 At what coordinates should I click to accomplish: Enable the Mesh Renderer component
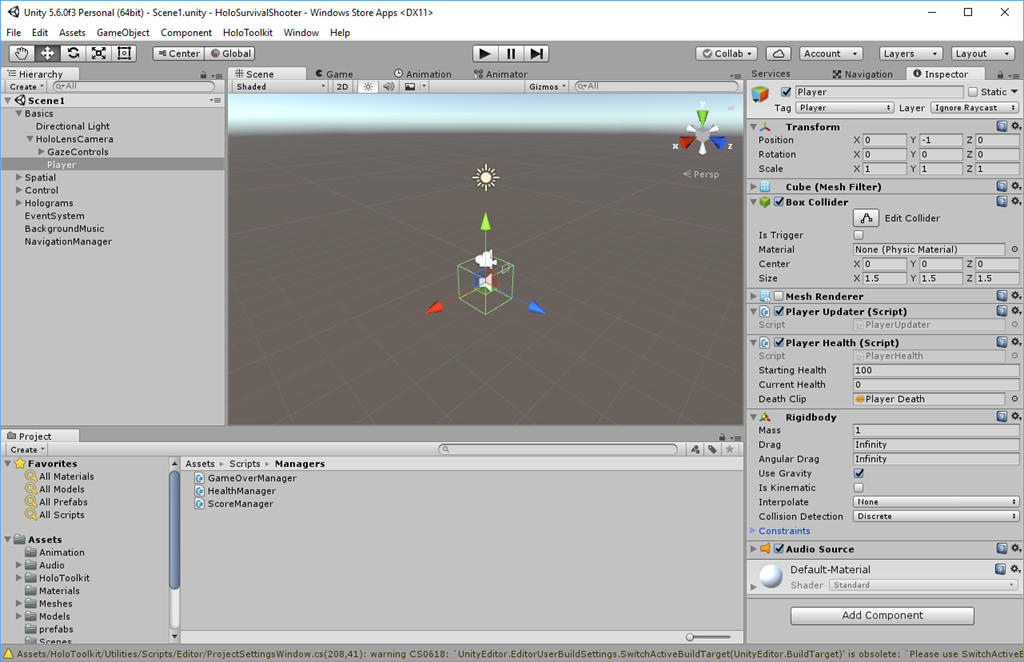click(x=778, y=296)
